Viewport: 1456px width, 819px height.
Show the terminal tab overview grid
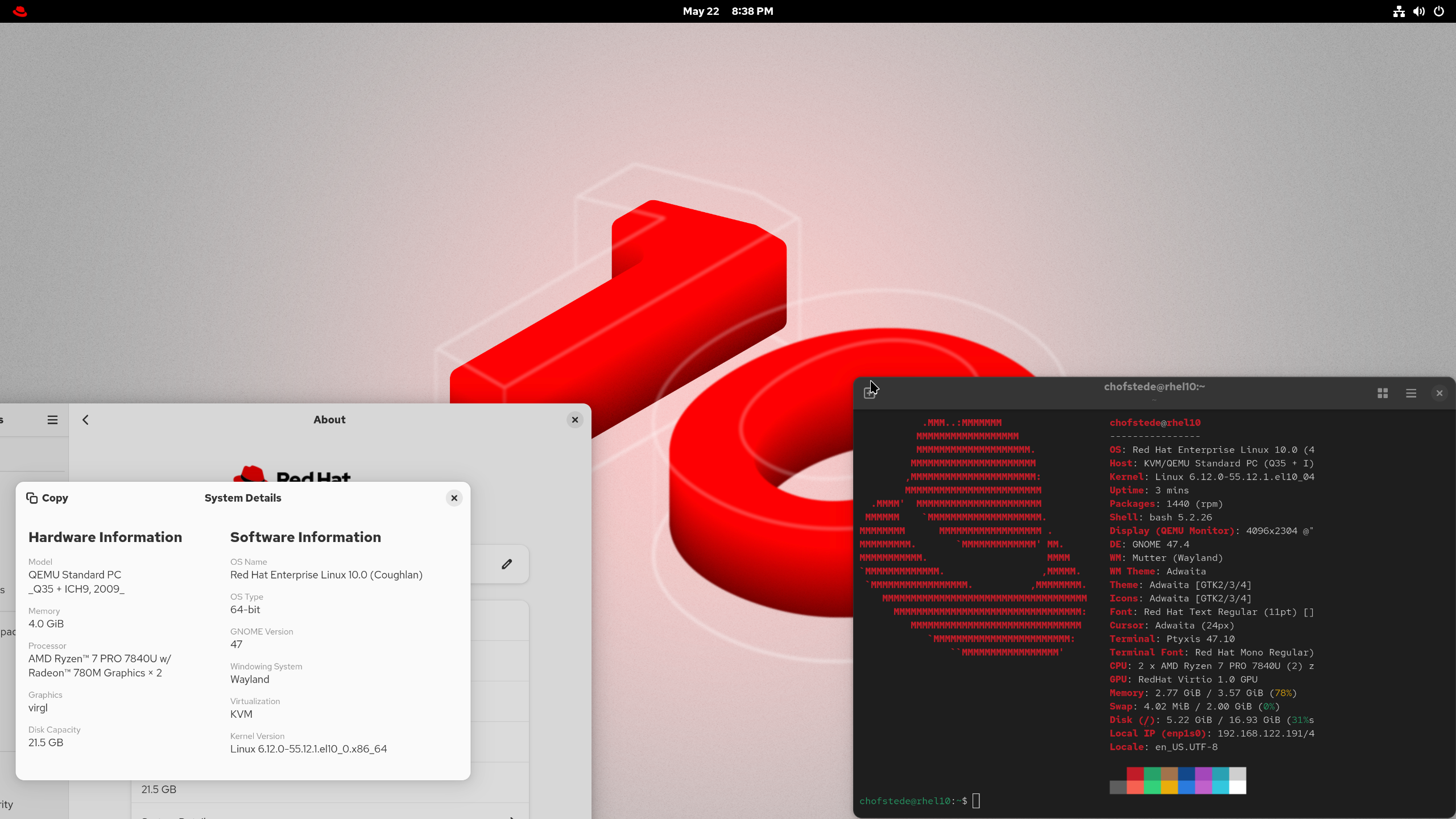(1383, 393)
